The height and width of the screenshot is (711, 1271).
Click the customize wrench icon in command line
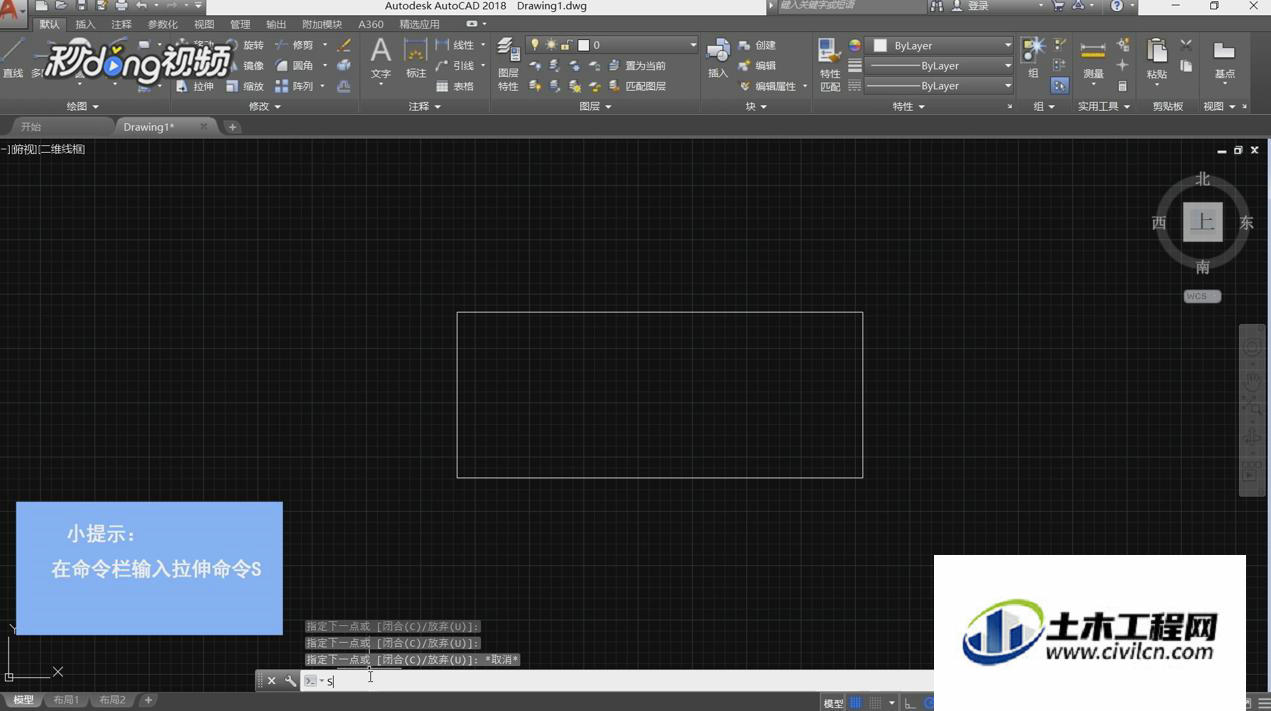click(x=290, y=681)
